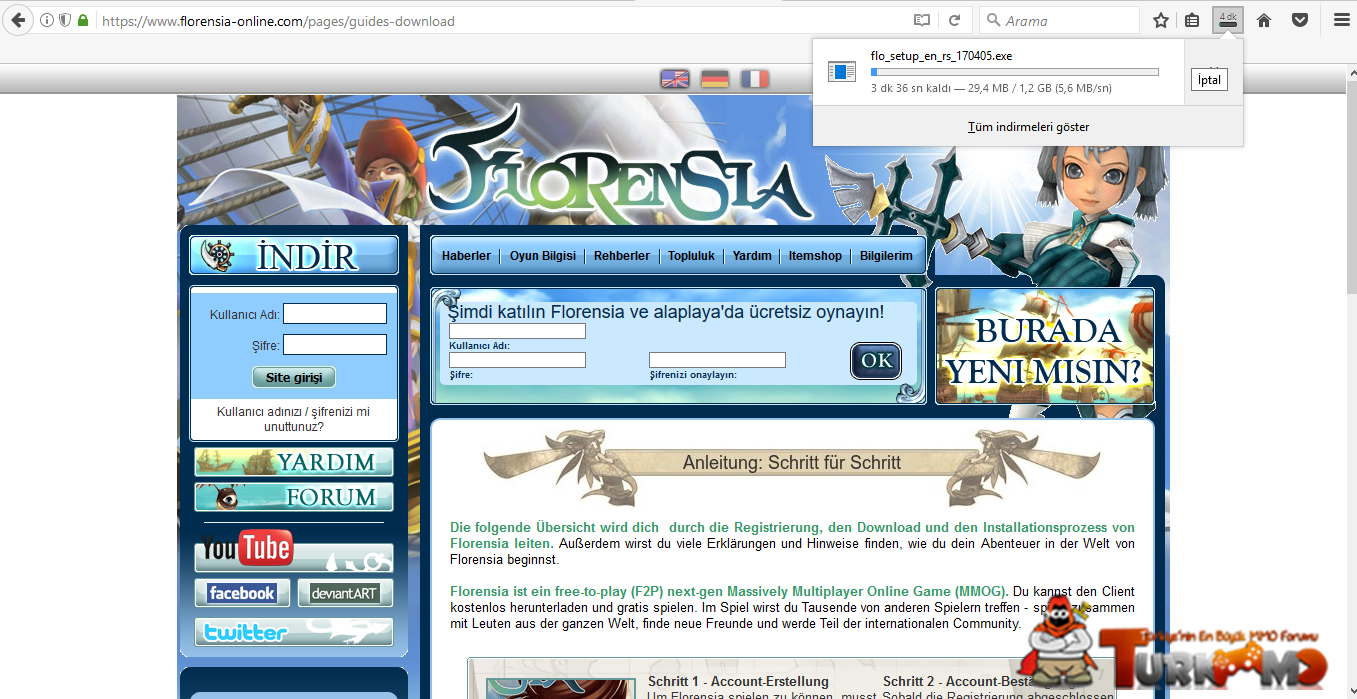Click the green padlock security icon

(x=83, y=21)
